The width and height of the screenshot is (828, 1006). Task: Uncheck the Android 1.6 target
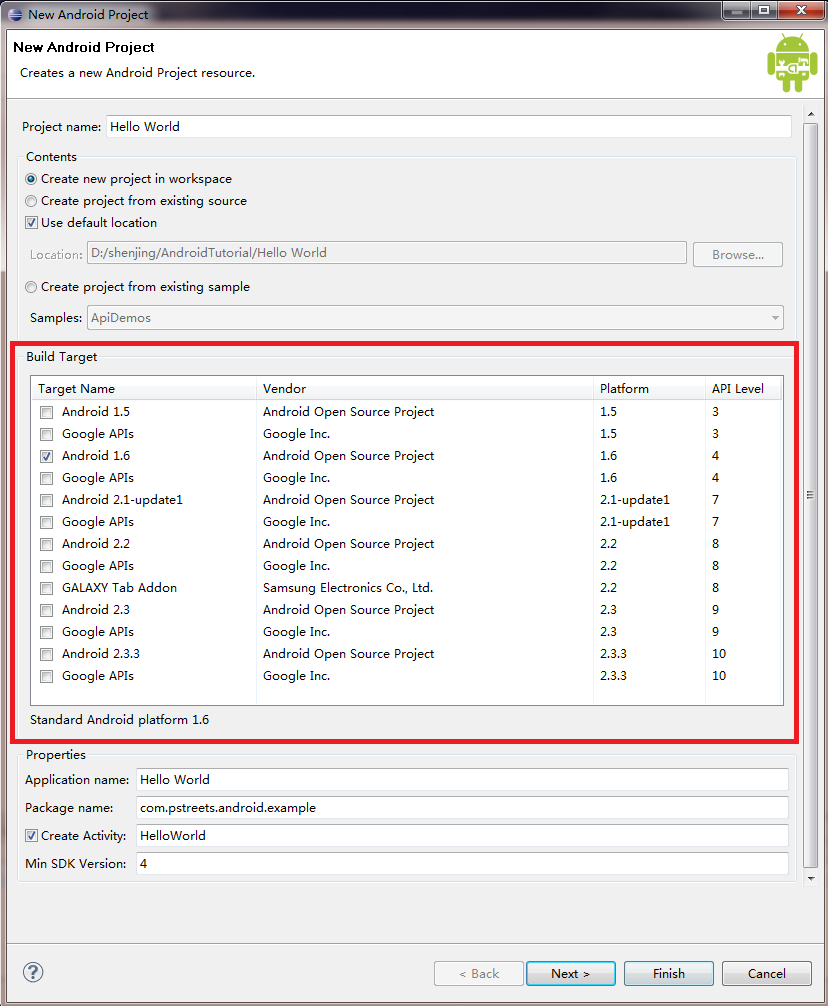click(x=46, y=456)
